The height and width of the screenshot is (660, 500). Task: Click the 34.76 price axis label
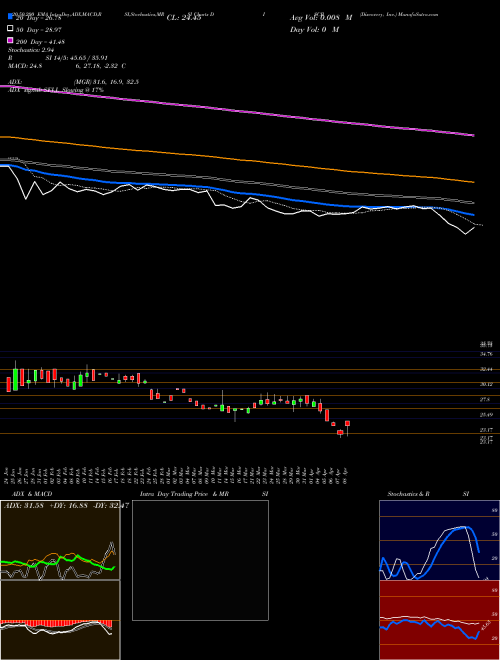(x=487, y=354)
